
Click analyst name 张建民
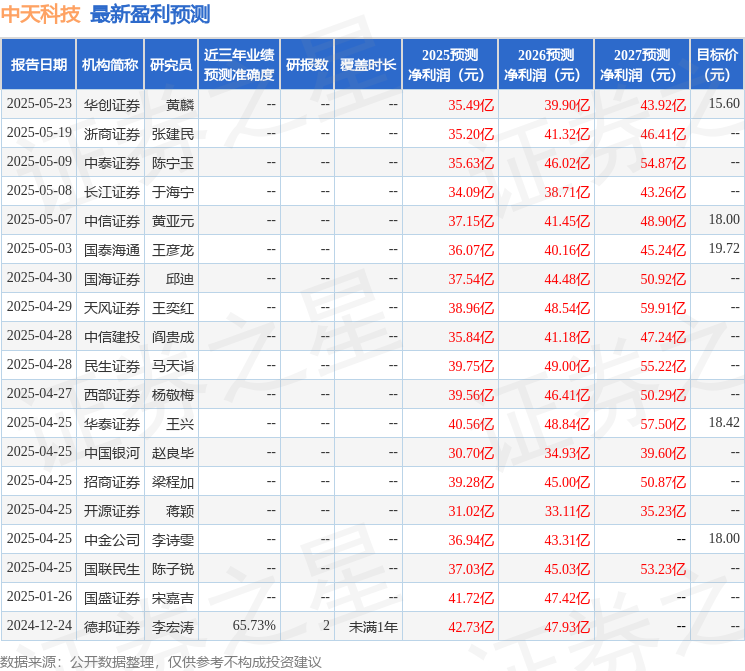pyautogui.click(x=173, y=134)
